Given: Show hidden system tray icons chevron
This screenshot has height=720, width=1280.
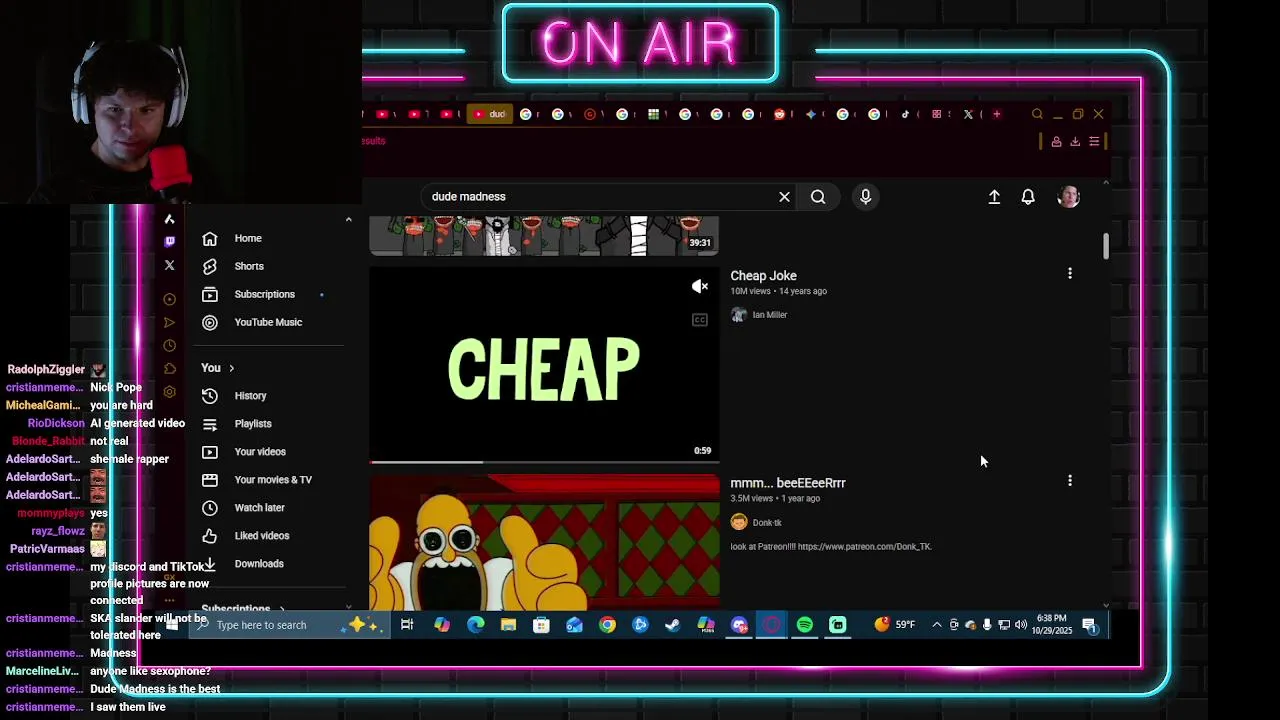Looking at the screenshot, I should [936, 625].
